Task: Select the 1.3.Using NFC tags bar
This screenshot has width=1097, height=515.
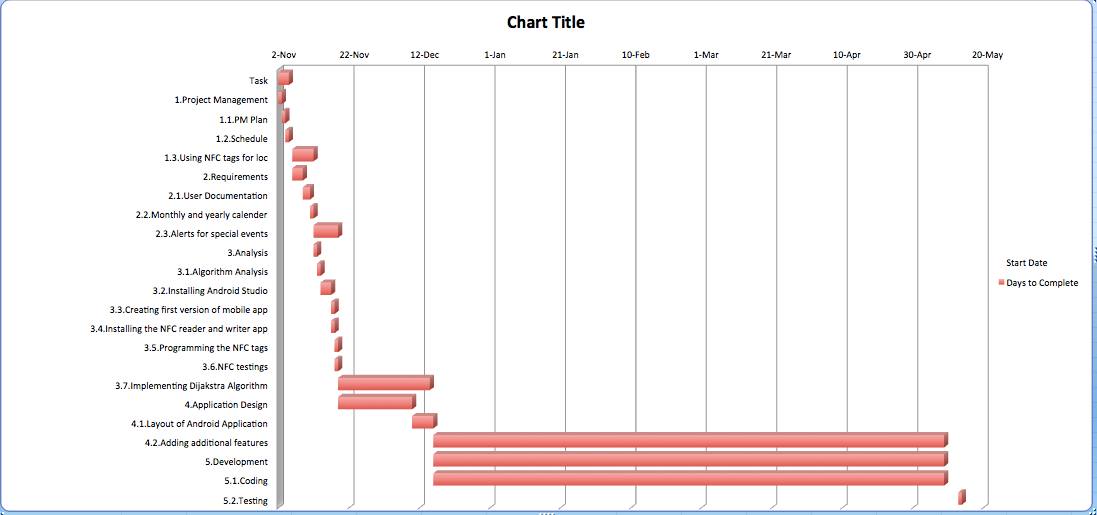Action: [x=303, y=155]
